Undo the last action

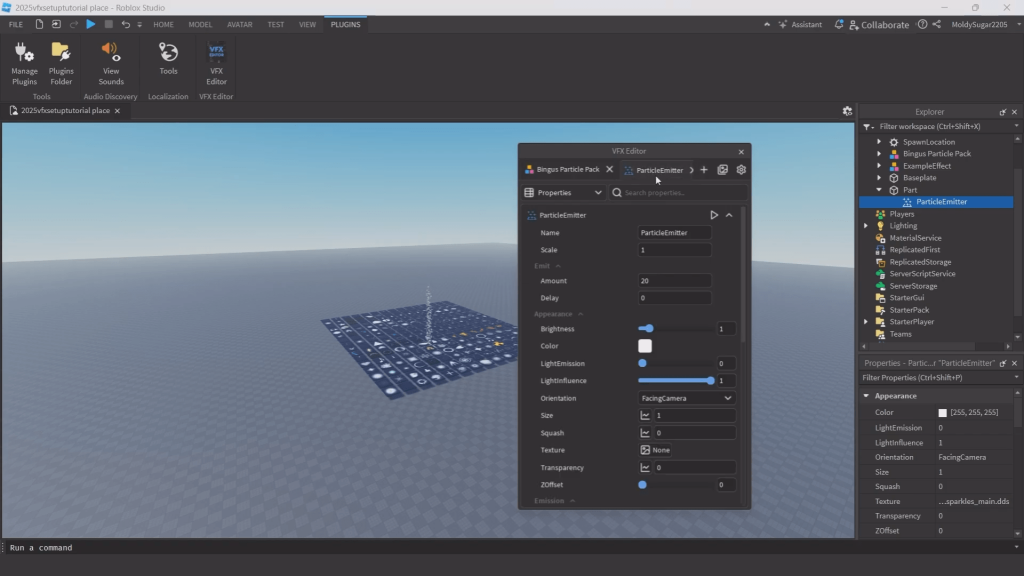(125, 24)
